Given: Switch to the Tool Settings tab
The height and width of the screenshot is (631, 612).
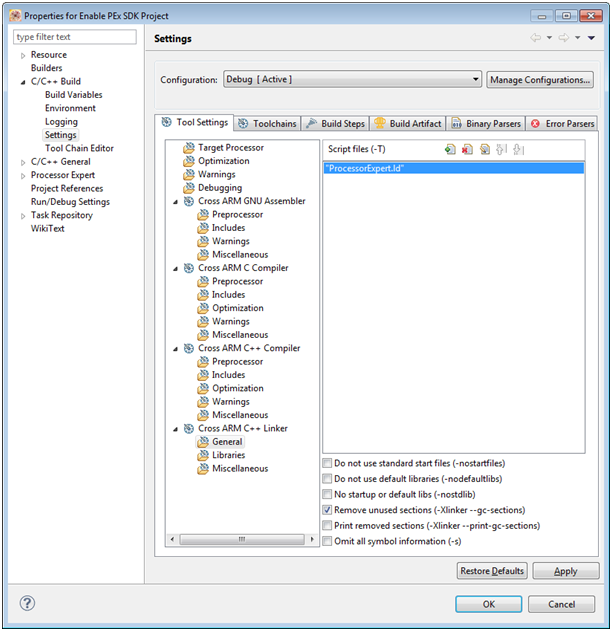Looking at the screenshot, I should pos(194,122).
